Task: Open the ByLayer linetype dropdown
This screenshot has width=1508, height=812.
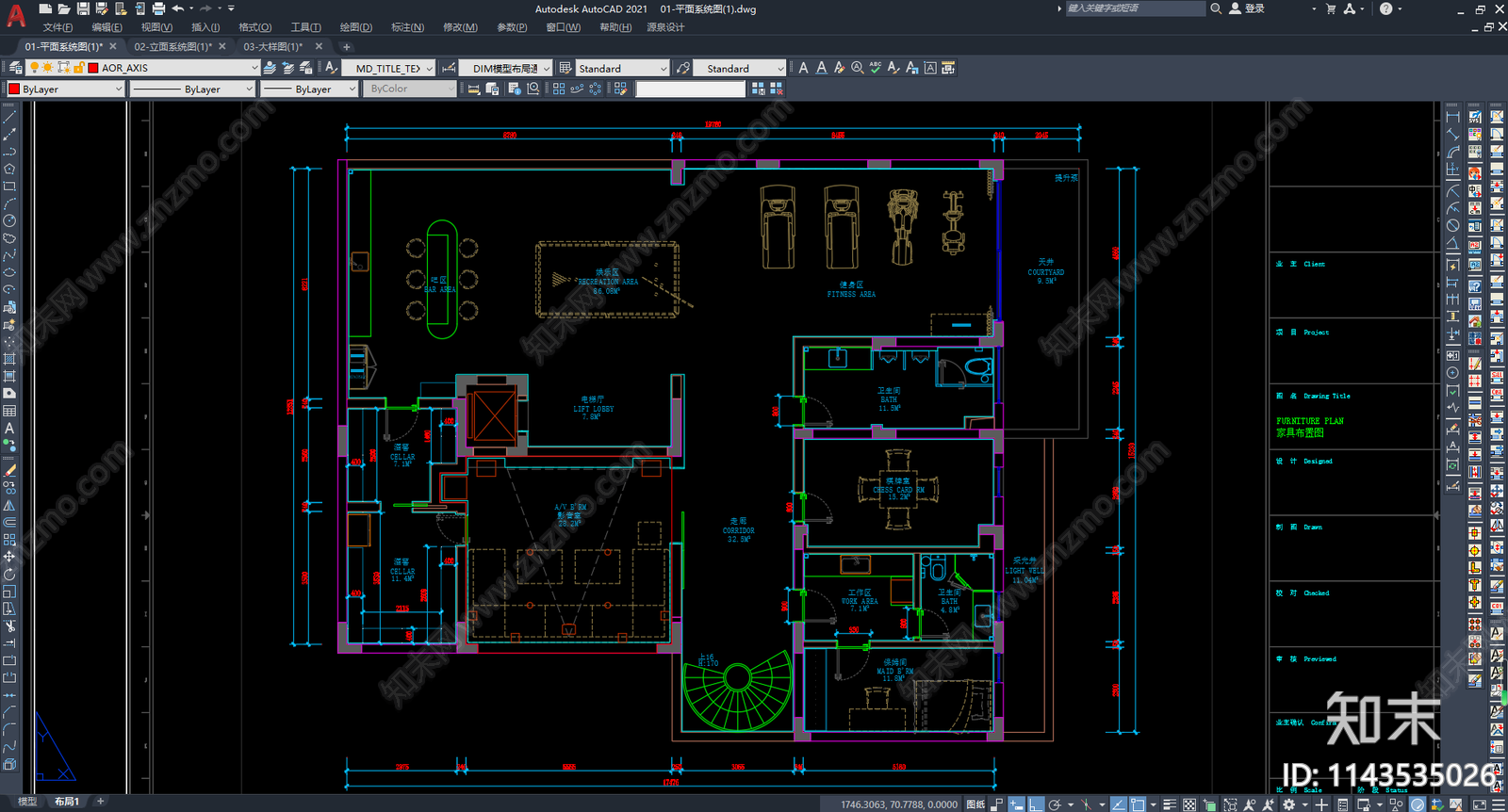Action: (249, 89)
